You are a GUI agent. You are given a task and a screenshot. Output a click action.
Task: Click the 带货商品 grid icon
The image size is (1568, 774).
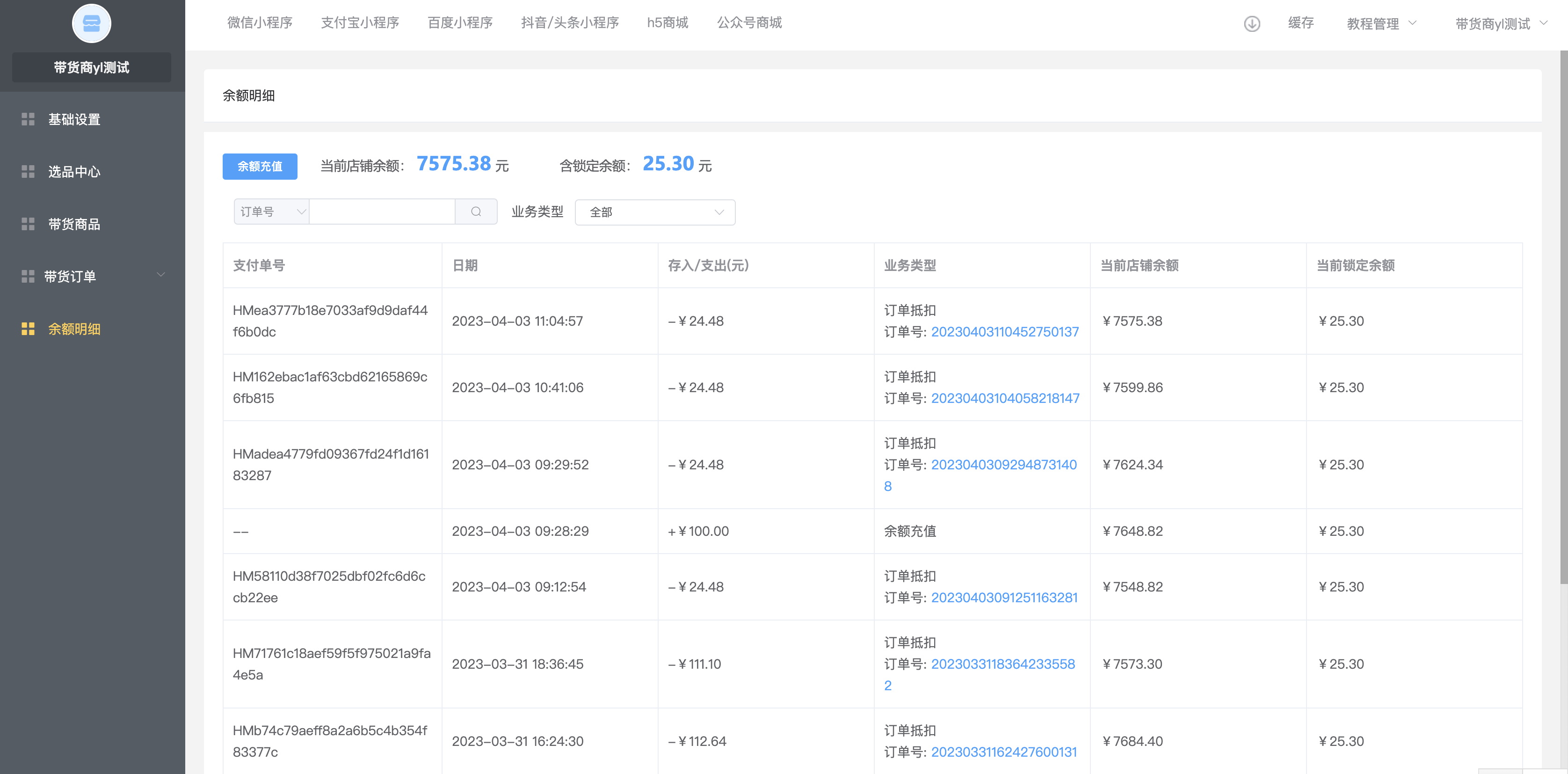[x=28, y=224]
